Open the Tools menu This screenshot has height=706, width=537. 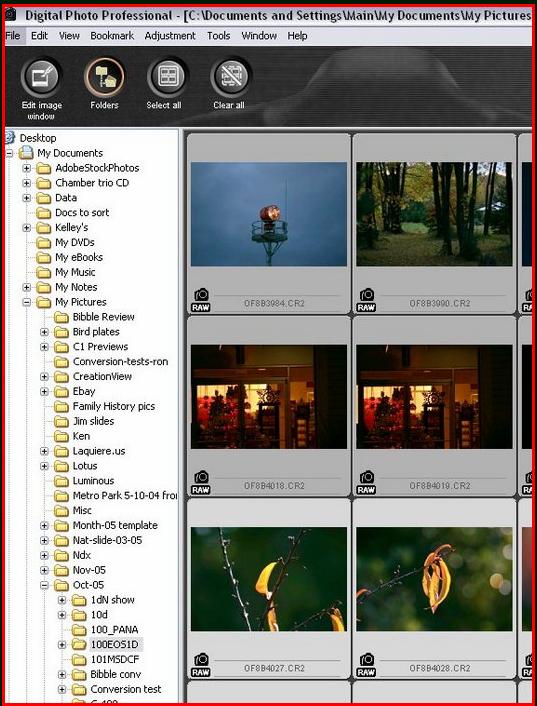218,36
